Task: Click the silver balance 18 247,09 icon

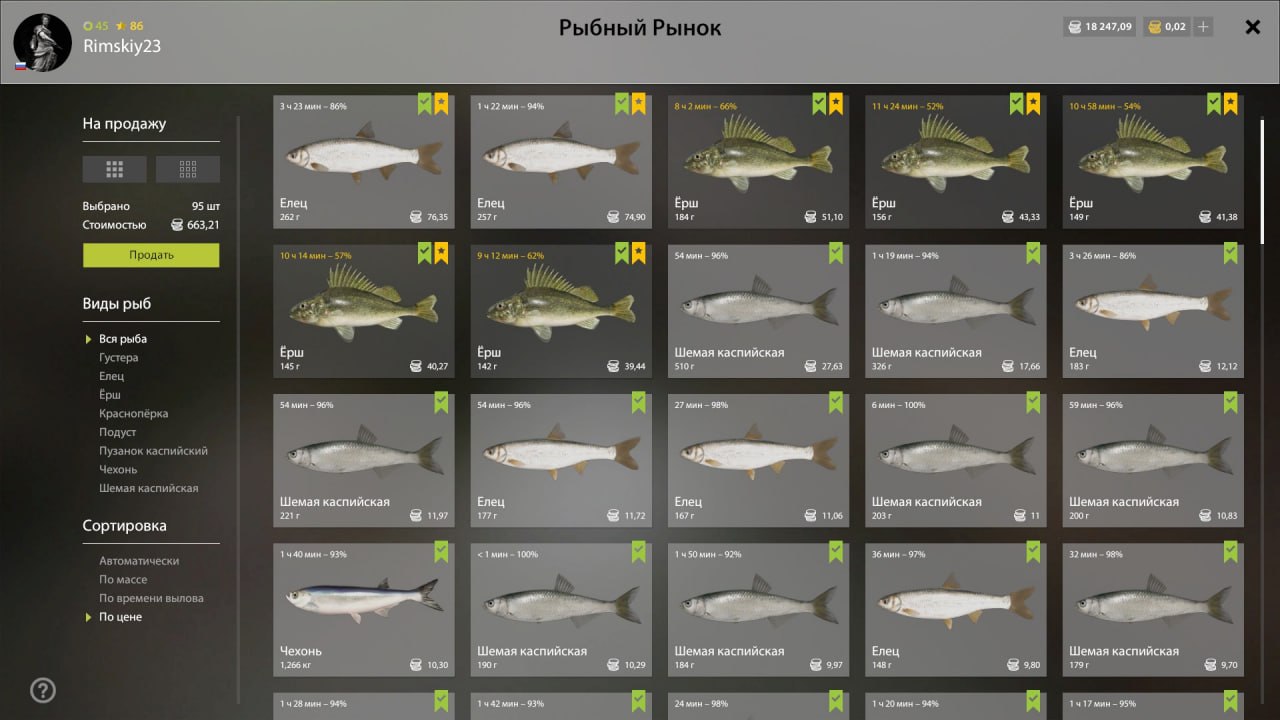Action: tap(1075, 27)
